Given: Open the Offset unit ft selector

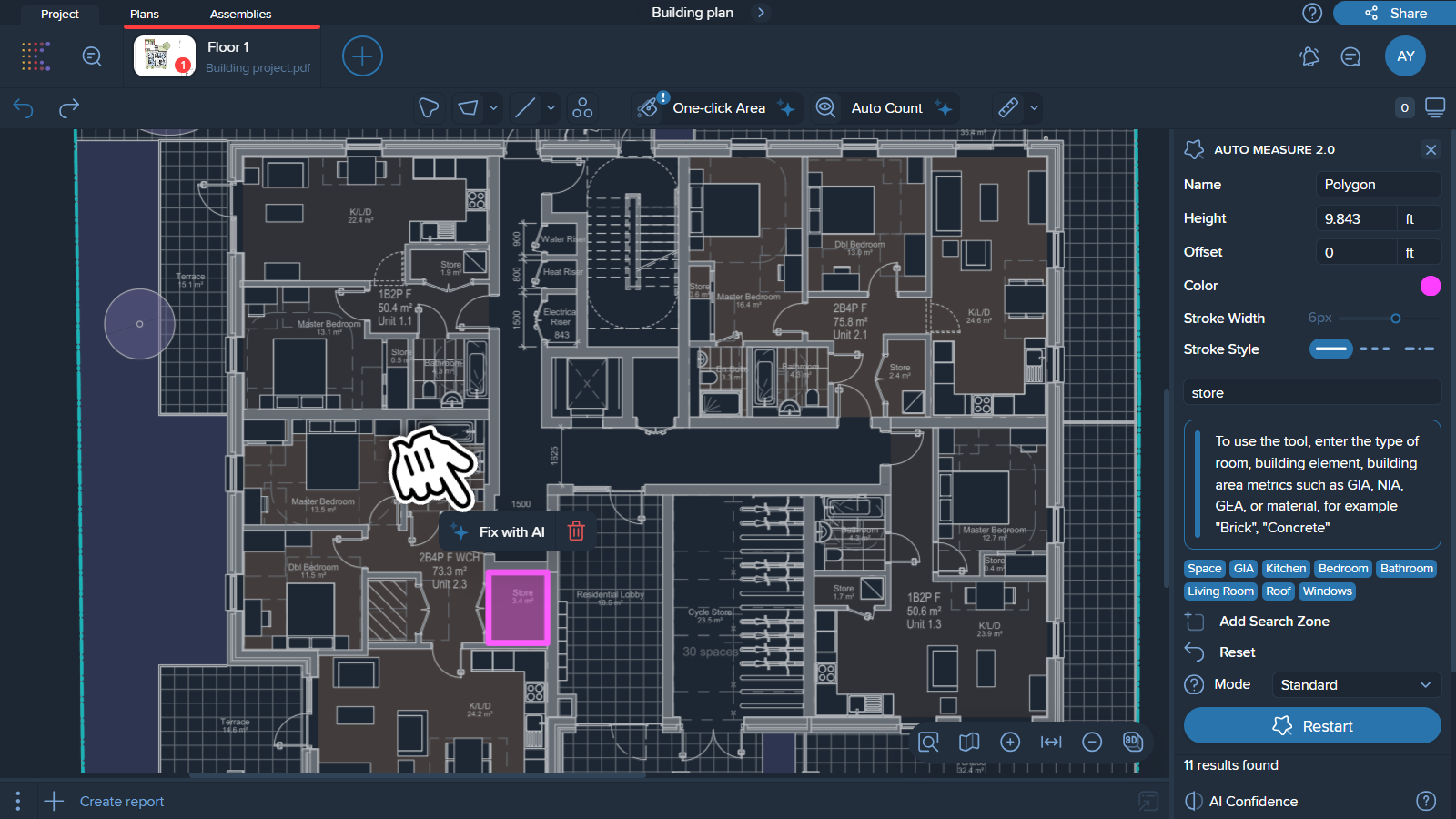Looking at the screenshot, I should coord(1419,252).
